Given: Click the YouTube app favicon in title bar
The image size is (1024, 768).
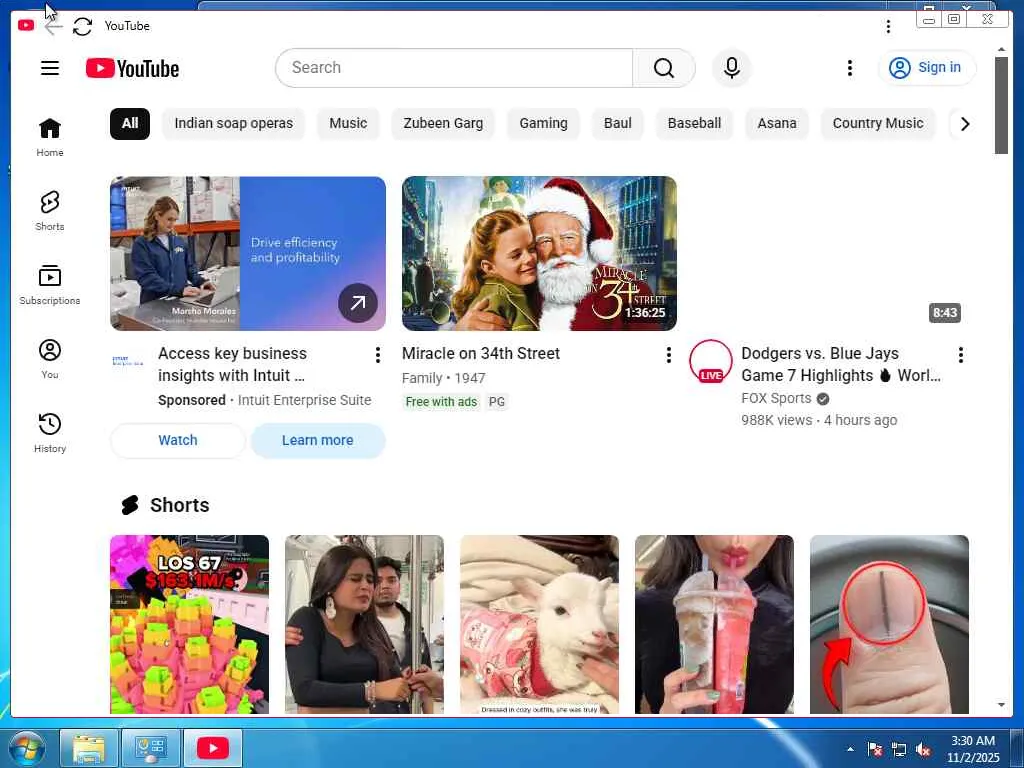Looking at the screenshot, I should coord(26,25).
